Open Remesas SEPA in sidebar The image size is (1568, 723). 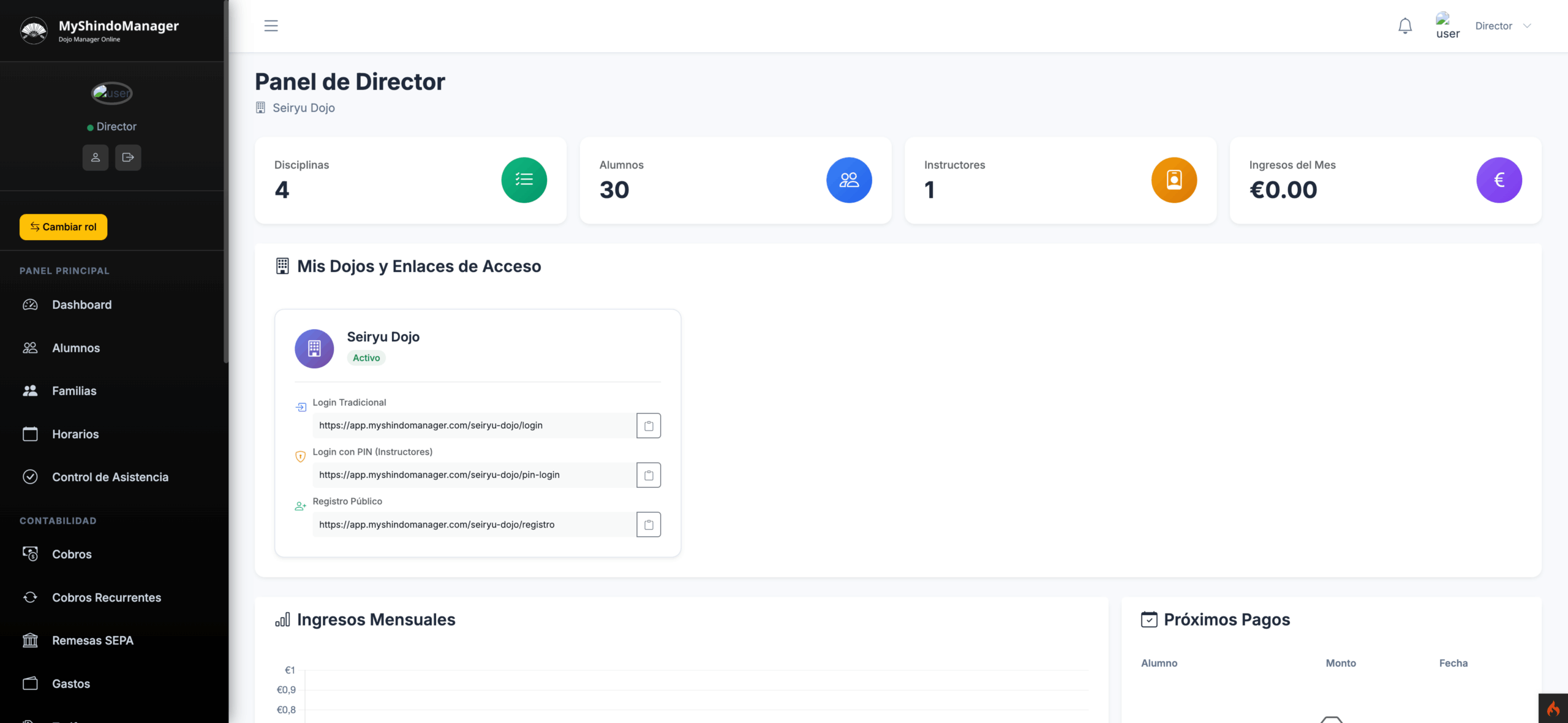pos(92,640)
